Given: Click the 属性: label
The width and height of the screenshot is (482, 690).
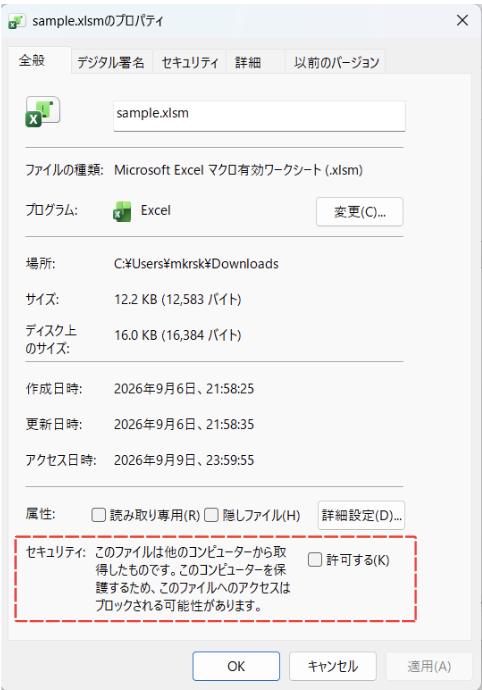Looking at the screenshot, I should pyautogui.click(x=40, y=514).
